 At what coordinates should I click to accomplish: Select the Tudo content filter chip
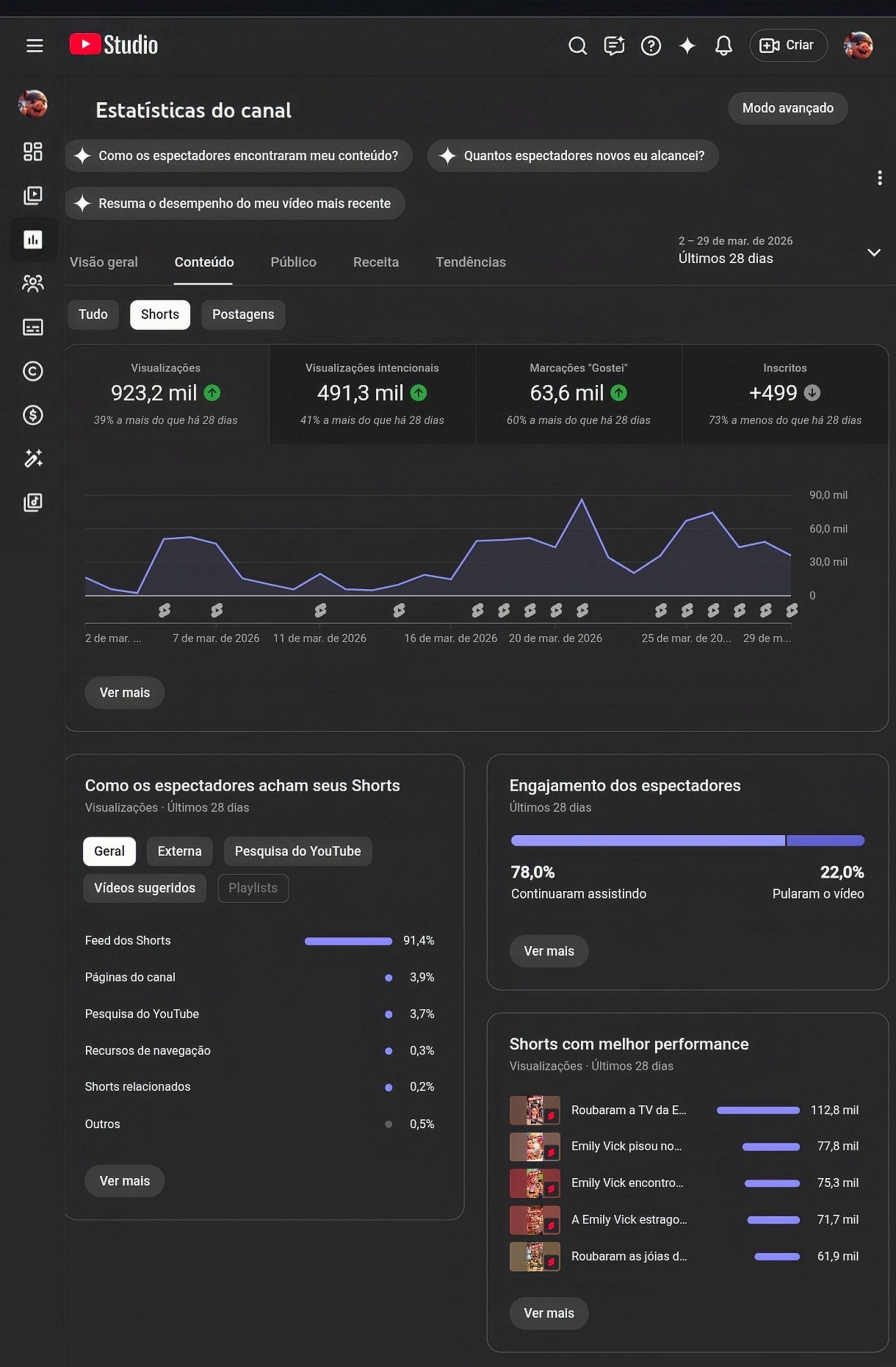93,314
